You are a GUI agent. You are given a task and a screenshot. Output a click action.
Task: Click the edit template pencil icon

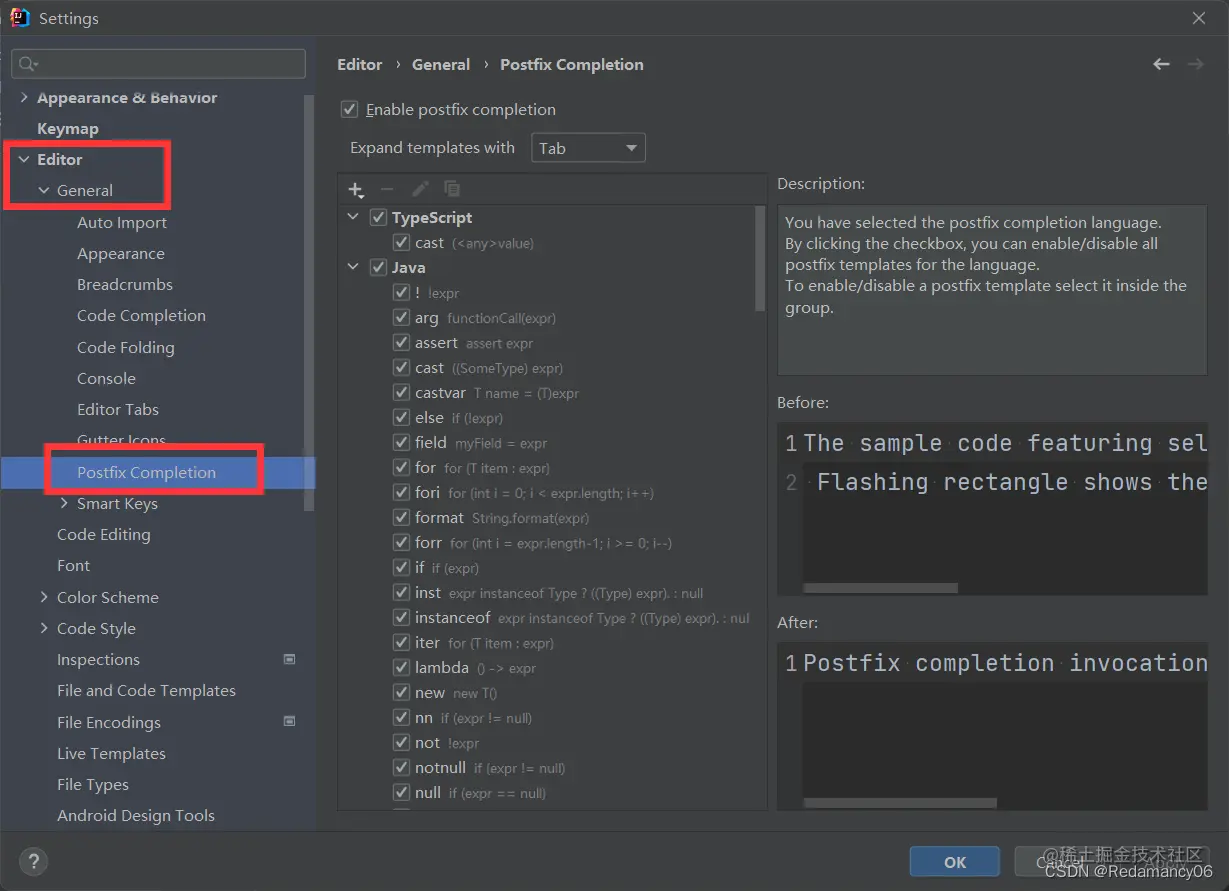420,189
